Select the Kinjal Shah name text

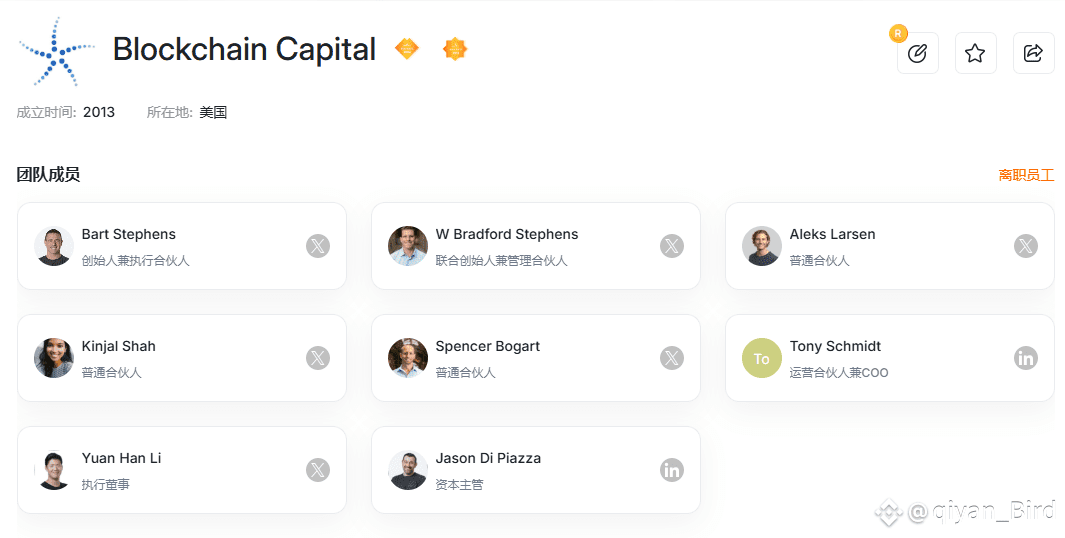[x=119, y=347]
